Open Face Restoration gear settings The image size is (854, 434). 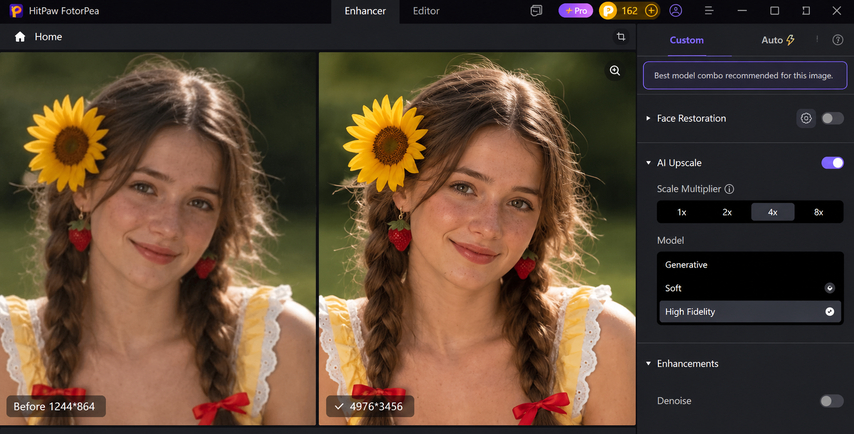click(x=806, y=118)
